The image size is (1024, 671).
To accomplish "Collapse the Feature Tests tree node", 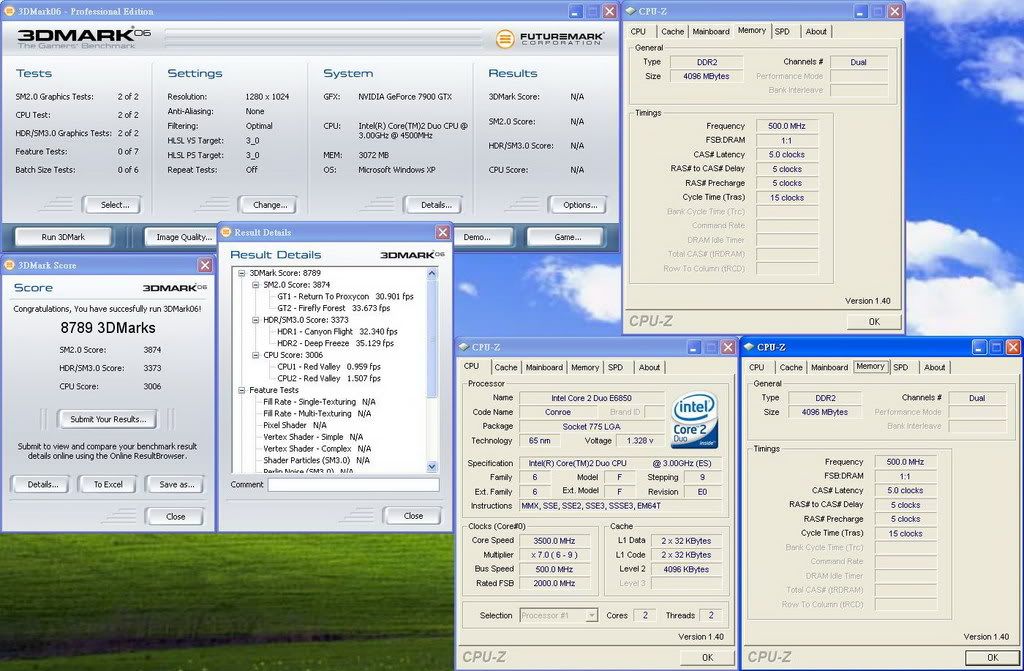I will [x=242, y=390].
